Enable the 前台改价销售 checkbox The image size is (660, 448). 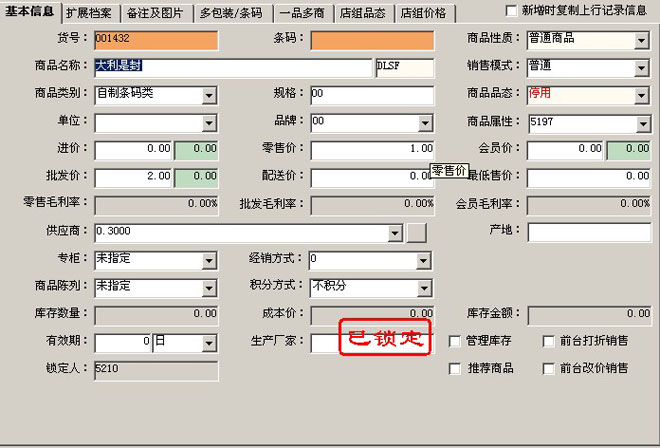click(x=548, y=369)
